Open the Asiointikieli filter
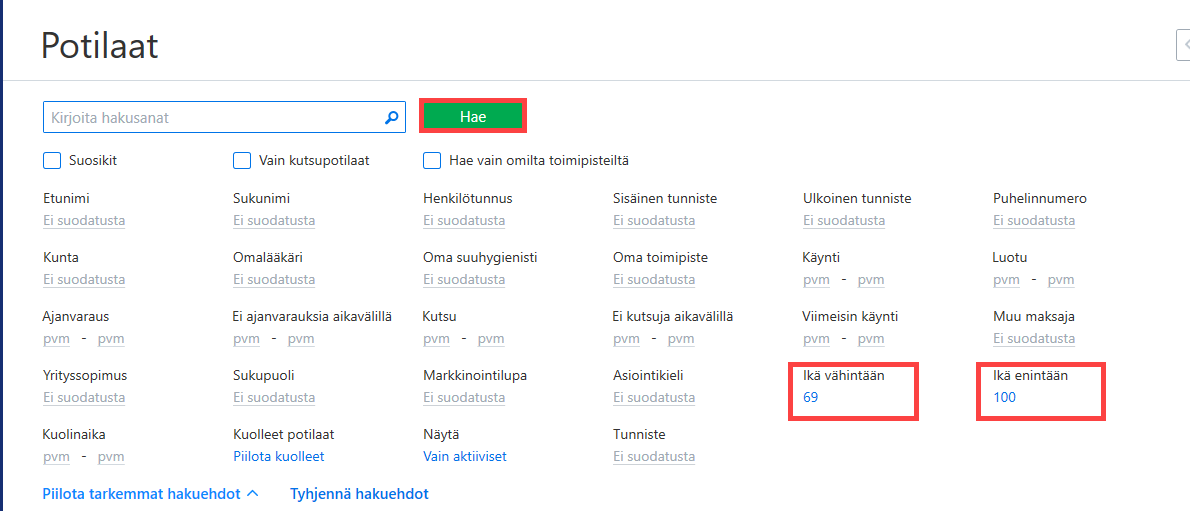1190x511 pixels. (x=654, y=397)
